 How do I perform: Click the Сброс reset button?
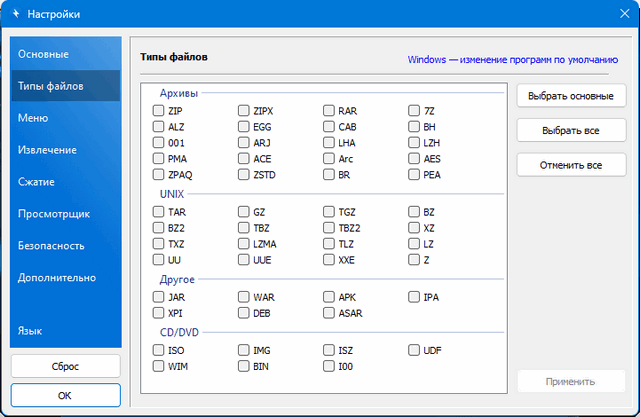point(65,366)
